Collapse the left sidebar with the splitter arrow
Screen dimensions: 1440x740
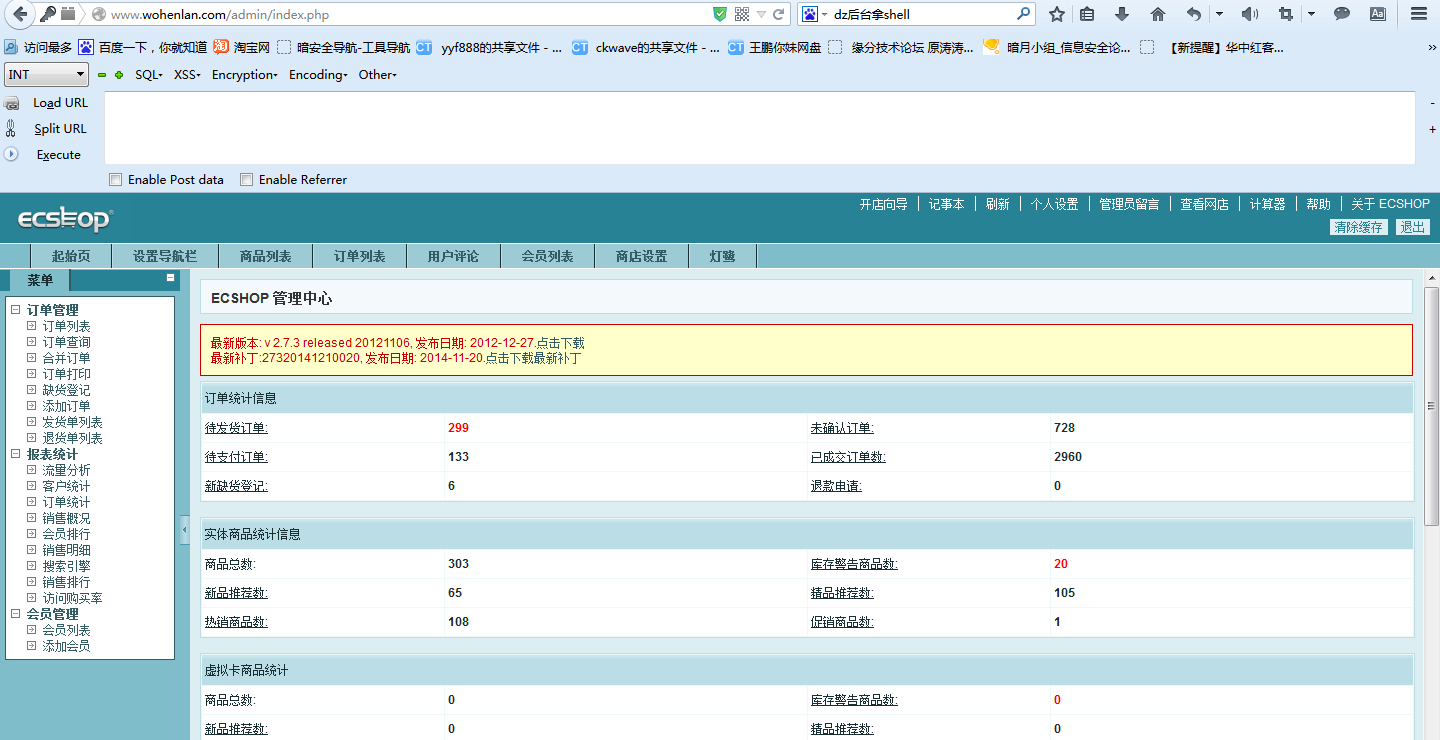(x=184, y=530)
